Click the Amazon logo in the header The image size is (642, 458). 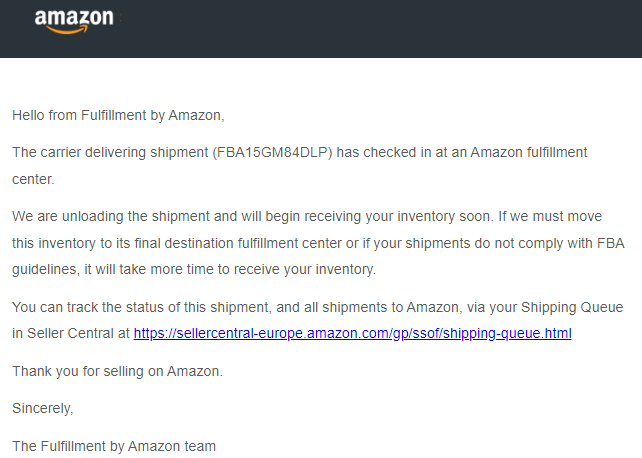[74, 21]
